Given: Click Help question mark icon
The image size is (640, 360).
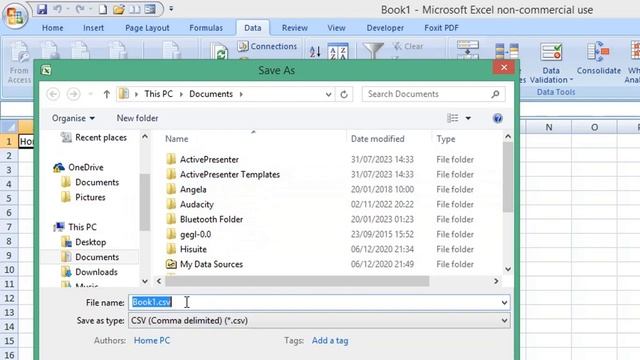Looking at the screenshot, I should click(x=498, y=118).
